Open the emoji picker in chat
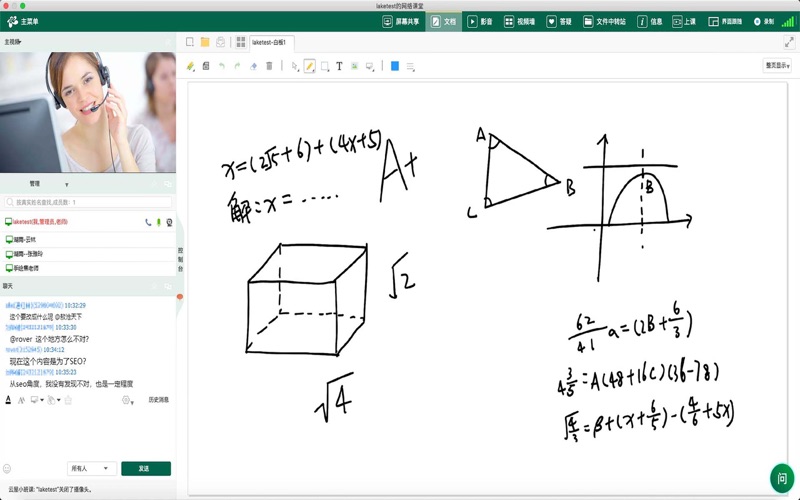Viewport: 800px width, 500px height. 8,468
